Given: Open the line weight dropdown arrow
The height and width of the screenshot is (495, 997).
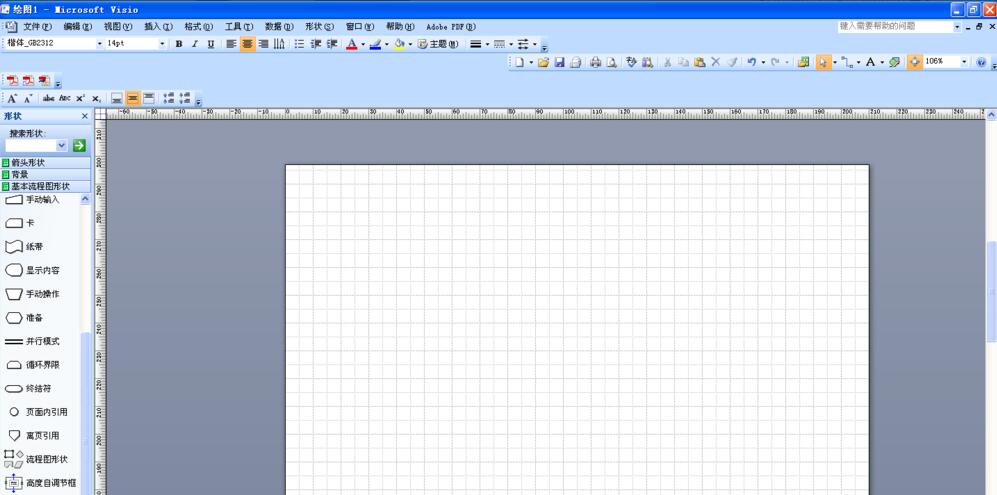Looking at the screenshot, I should coord(487,45).
